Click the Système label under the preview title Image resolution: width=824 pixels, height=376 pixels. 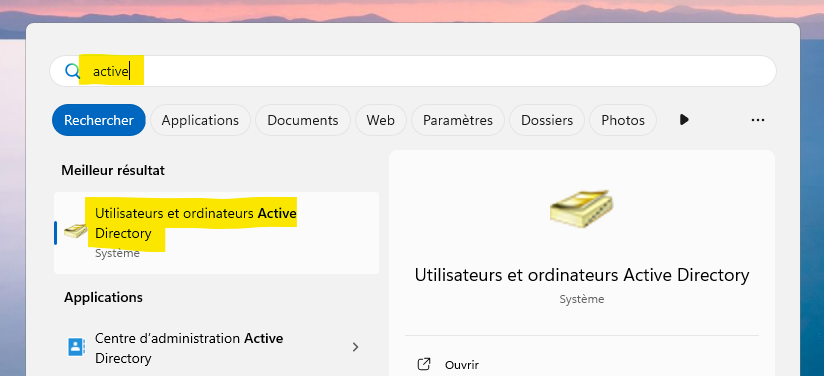point(582,299)
